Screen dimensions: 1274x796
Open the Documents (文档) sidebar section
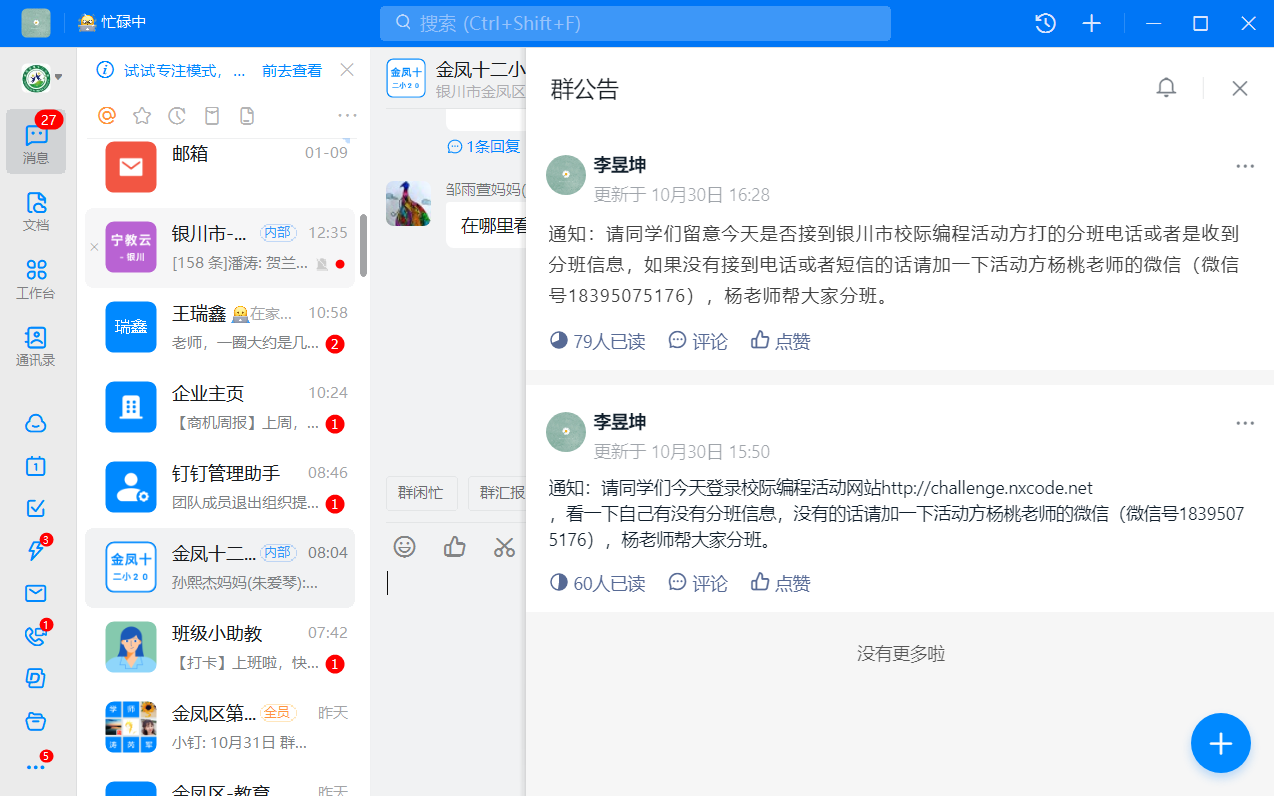coord(36,211)
